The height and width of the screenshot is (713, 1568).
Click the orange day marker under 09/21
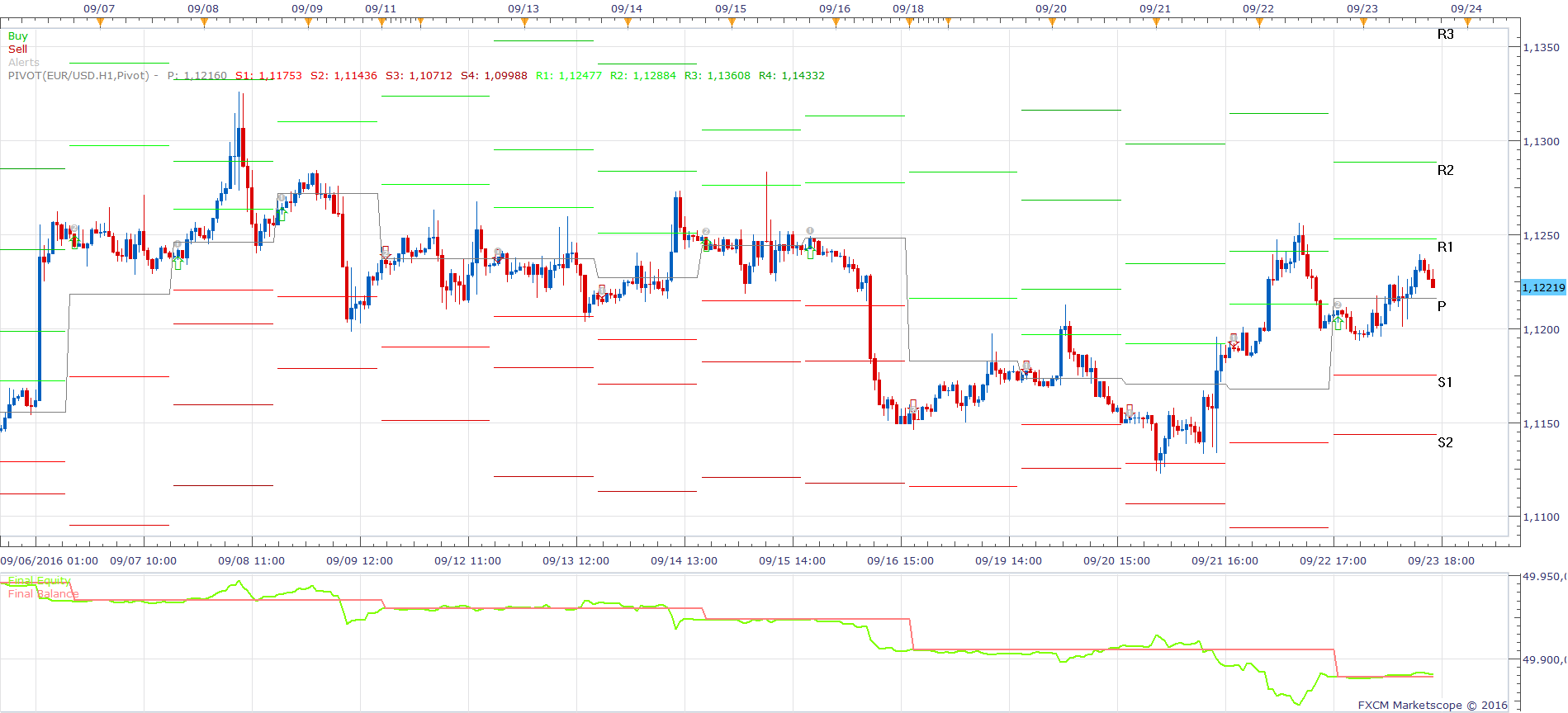pyautogui.click(x=1156, y=23)
